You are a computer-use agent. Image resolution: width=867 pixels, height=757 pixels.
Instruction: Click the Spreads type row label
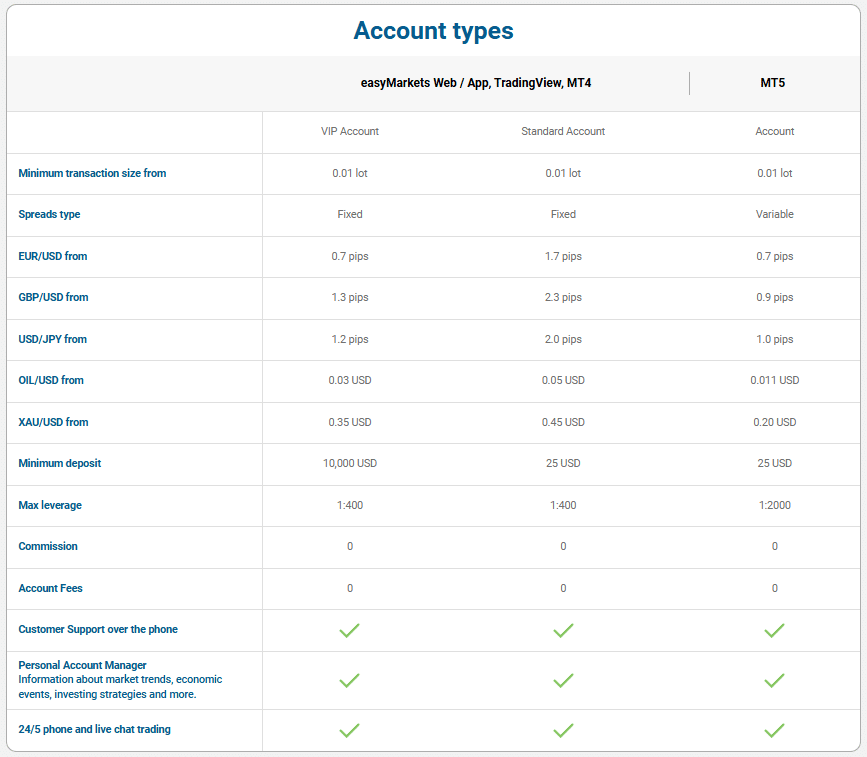49,214
